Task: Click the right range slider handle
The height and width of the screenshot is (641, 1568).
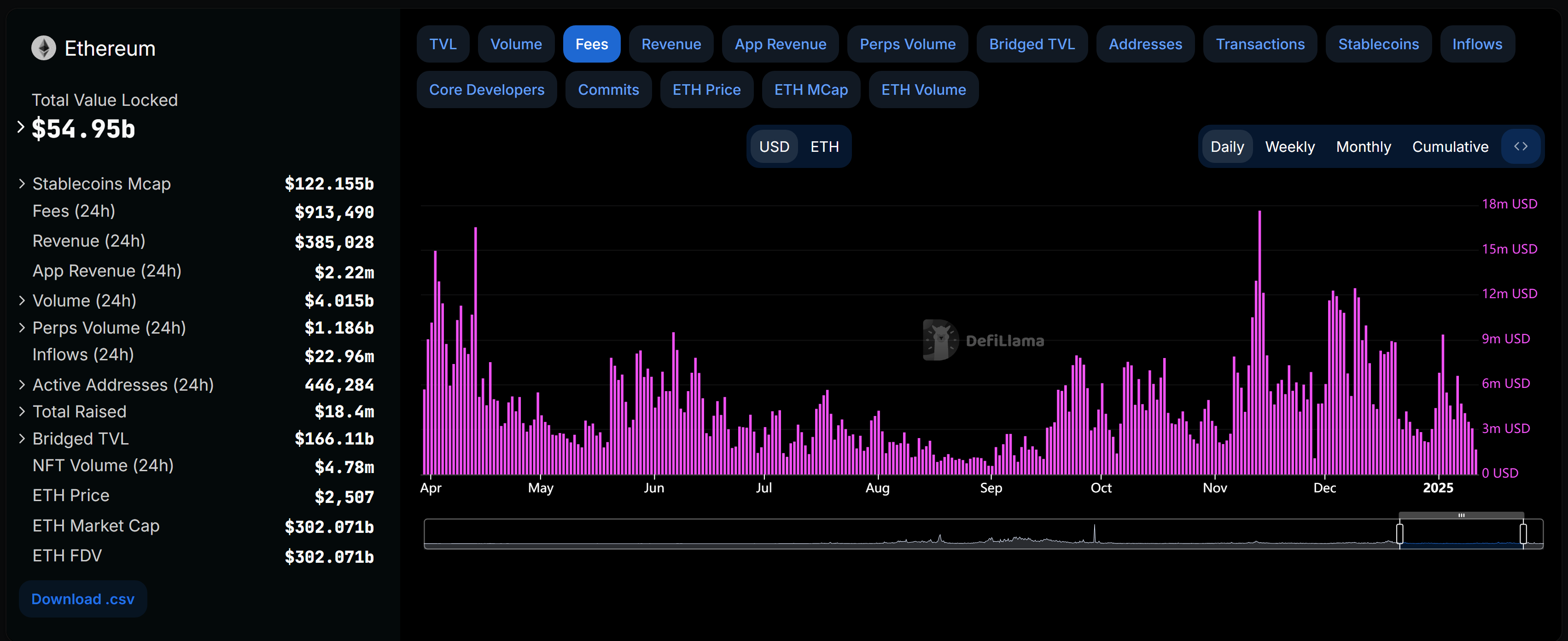Action: pos(1523,533)
